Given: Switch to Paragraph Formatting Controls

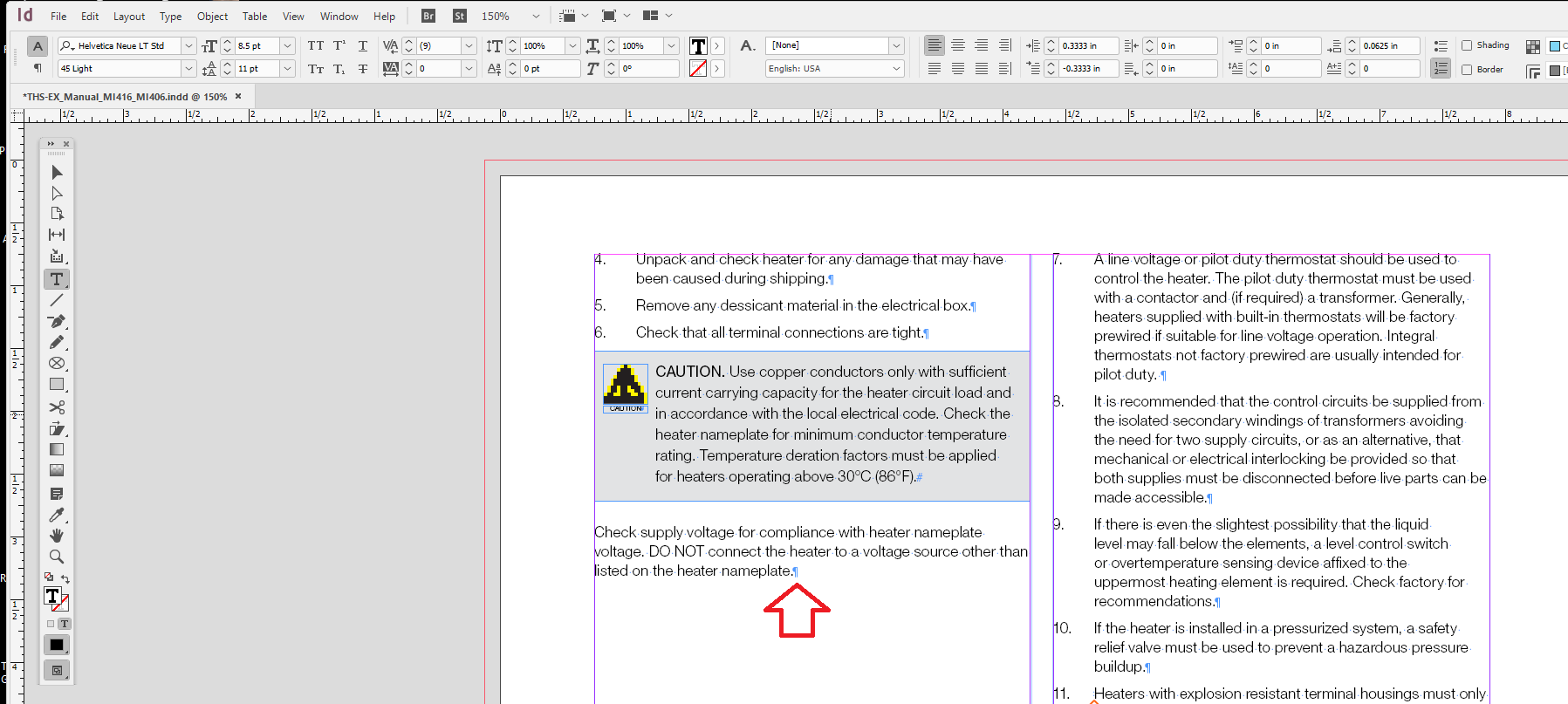Looking at the screenshot, I should 38,68.
